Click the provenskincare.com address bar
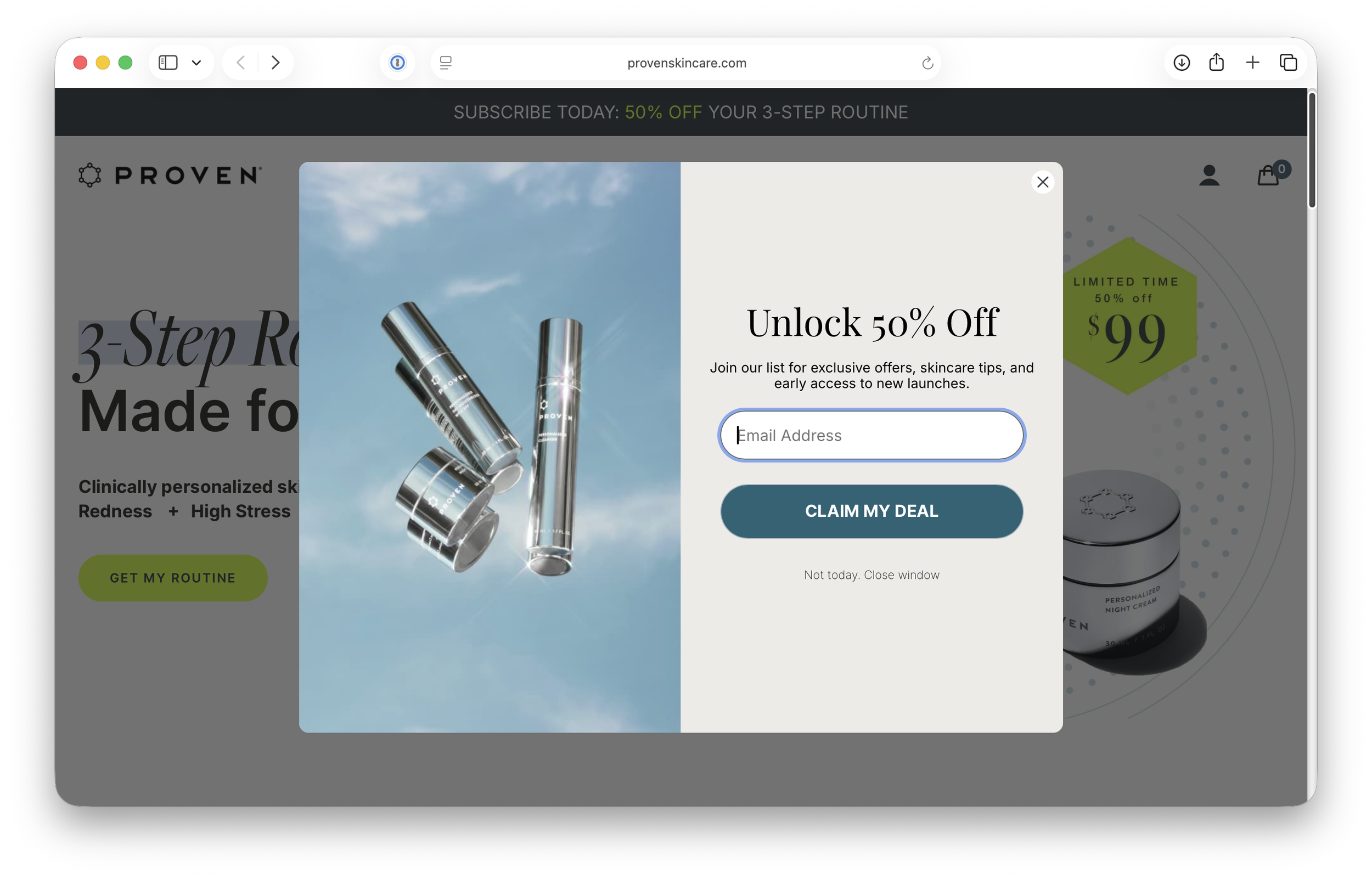1372x879 pixels. tap(686, 63)
